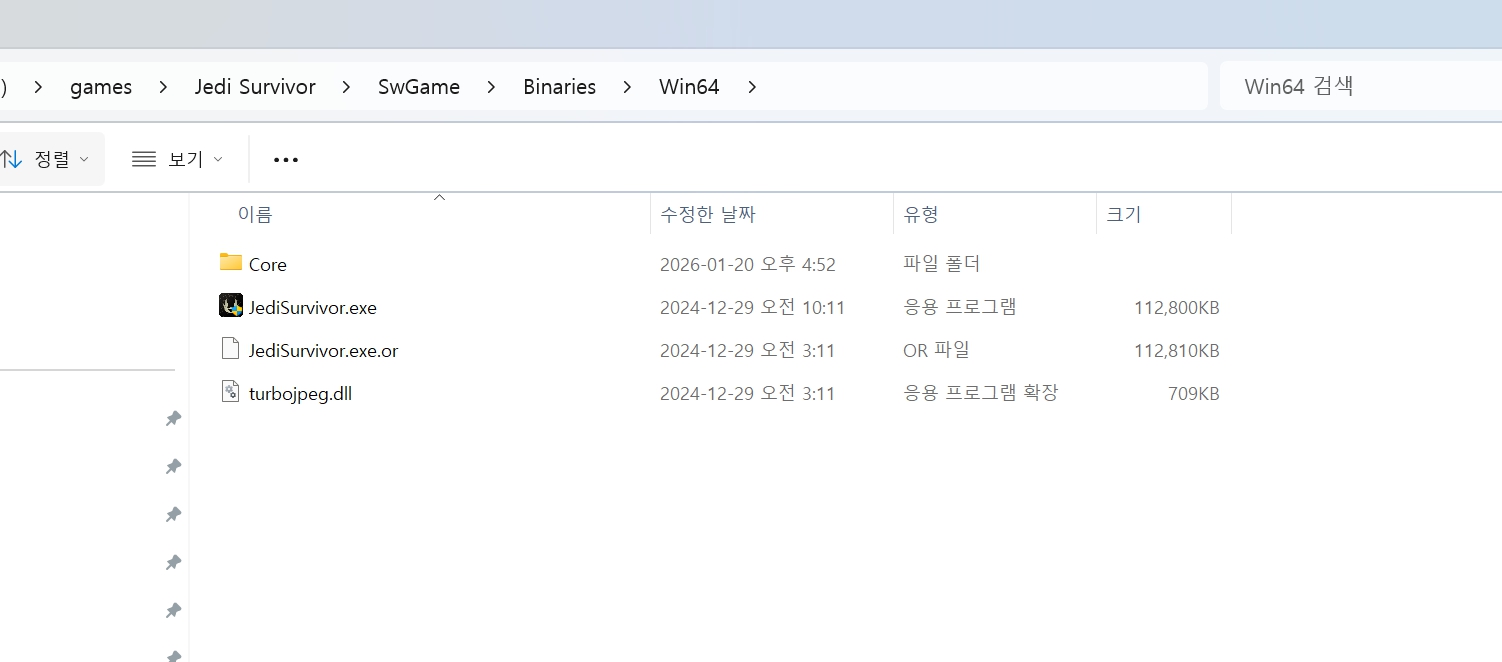
Task: Click date 2024-12-29 오전 10:11
Action: click(x=752, y=308)
